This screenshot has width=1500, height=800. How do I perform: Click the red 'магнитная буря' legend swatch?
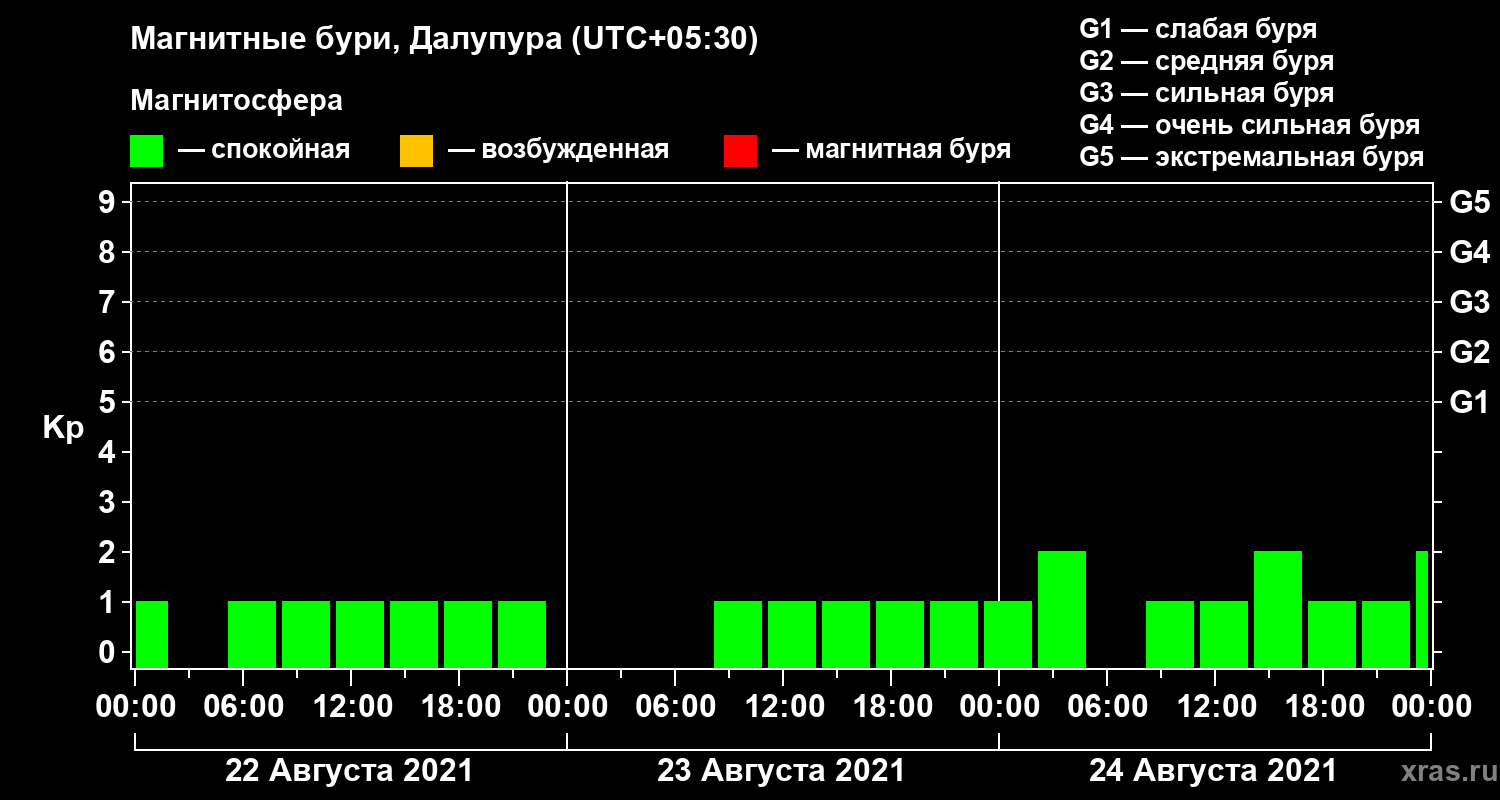pyautogui.click(x=740, y=151)
